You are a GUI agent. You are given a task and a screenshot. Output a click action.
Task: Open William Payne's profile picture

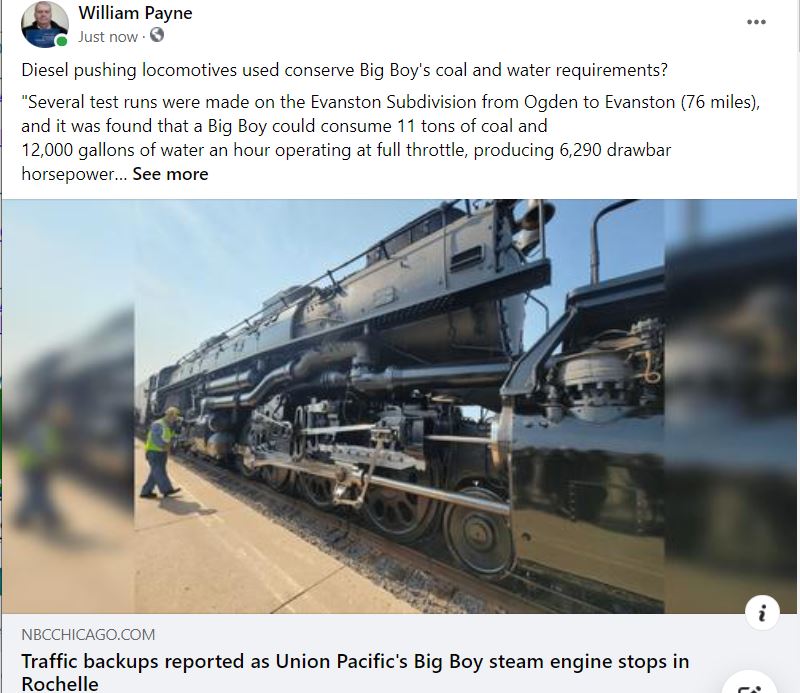tap(44, 24)
